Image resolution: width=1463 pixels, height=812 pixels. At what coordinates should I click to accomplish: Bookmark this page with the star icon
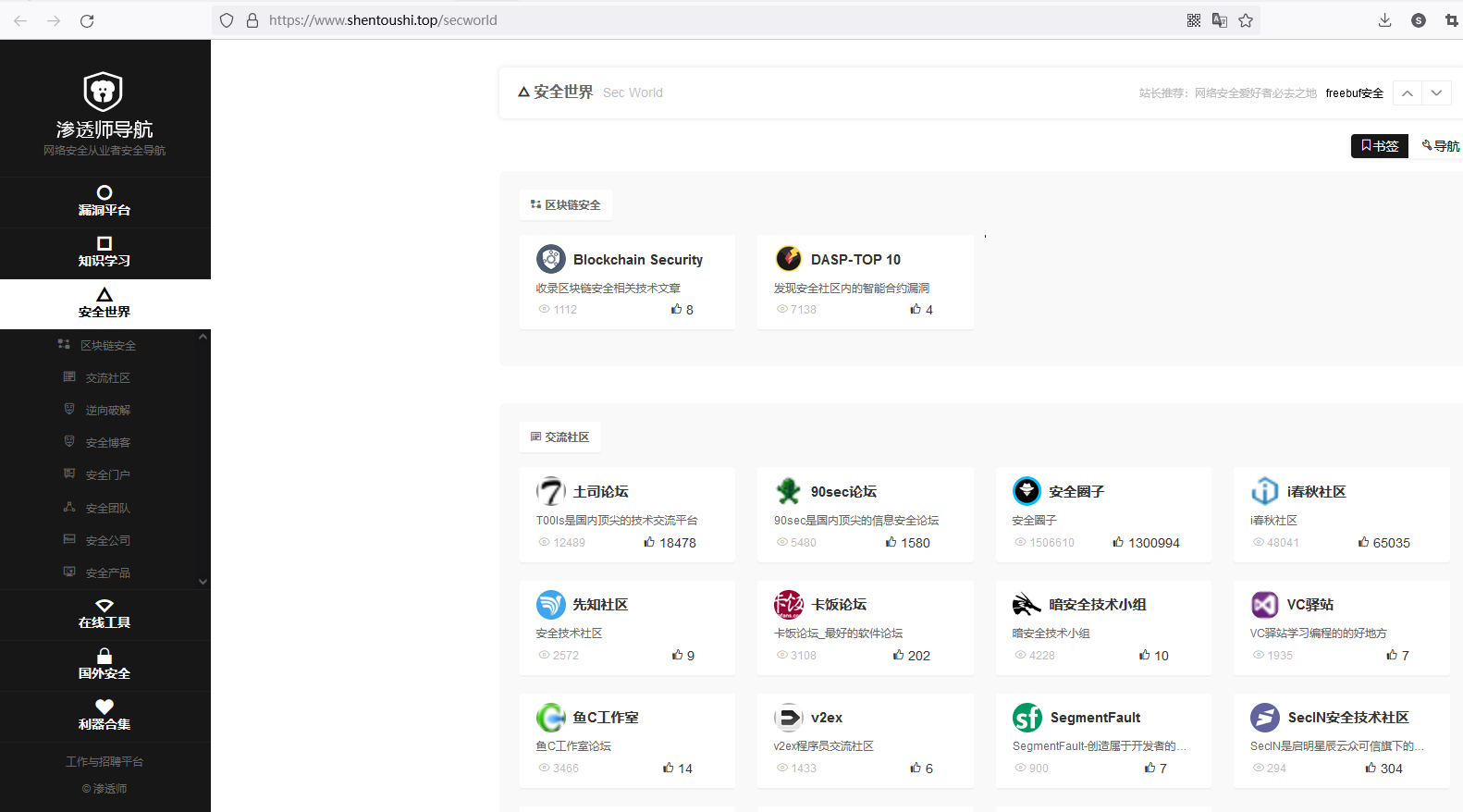click(1246, 20)
